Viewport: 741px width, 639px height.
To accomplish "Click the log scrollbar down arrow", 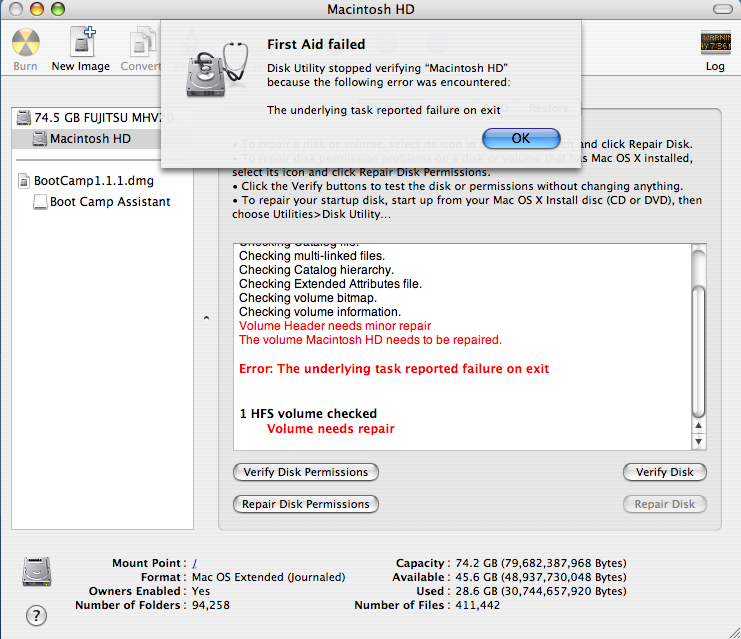I will point(698,442).
